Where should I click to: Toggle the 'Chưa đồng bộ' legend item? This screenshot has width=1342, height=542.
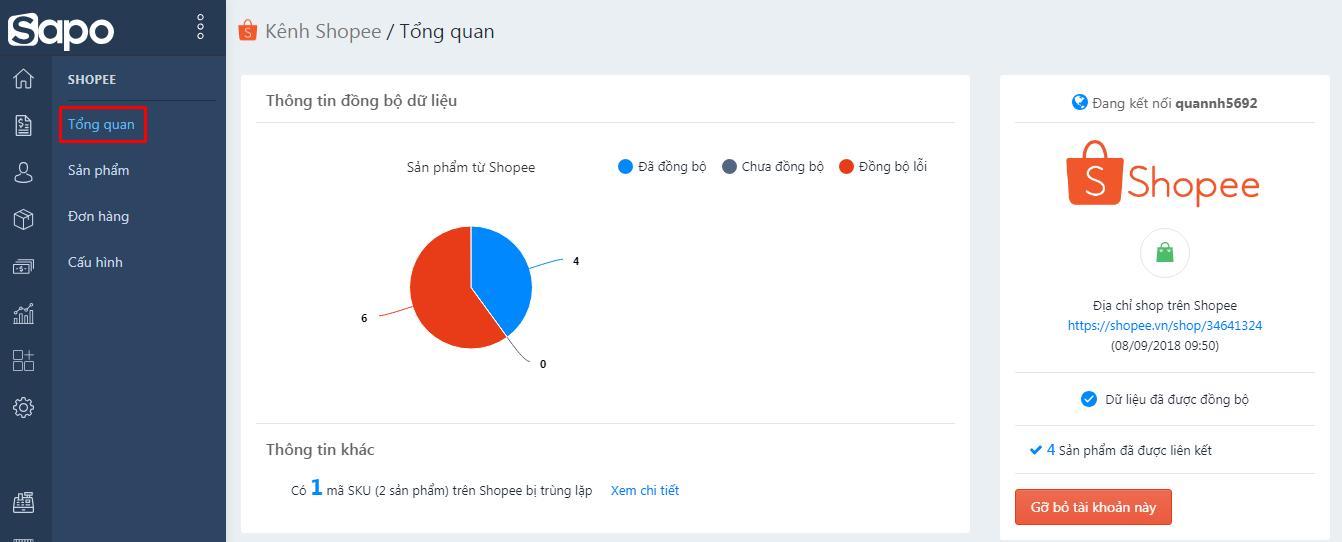[x=772, y=167]
